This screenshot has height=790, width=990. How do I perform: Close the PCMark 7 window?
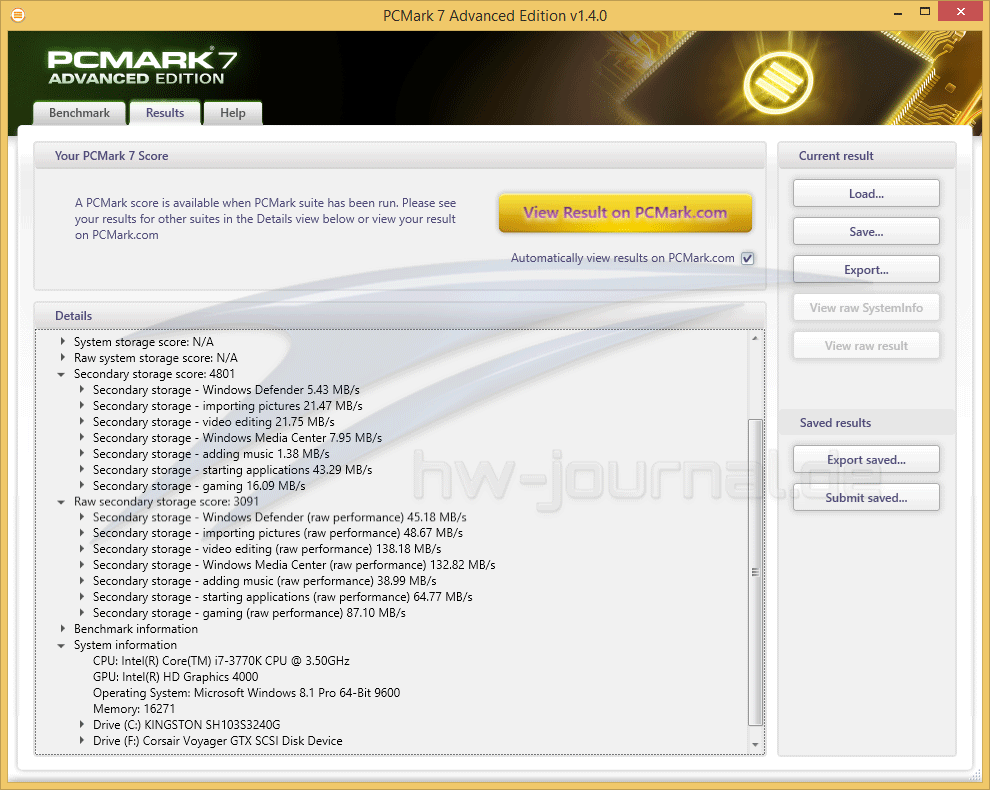[960, 11]
